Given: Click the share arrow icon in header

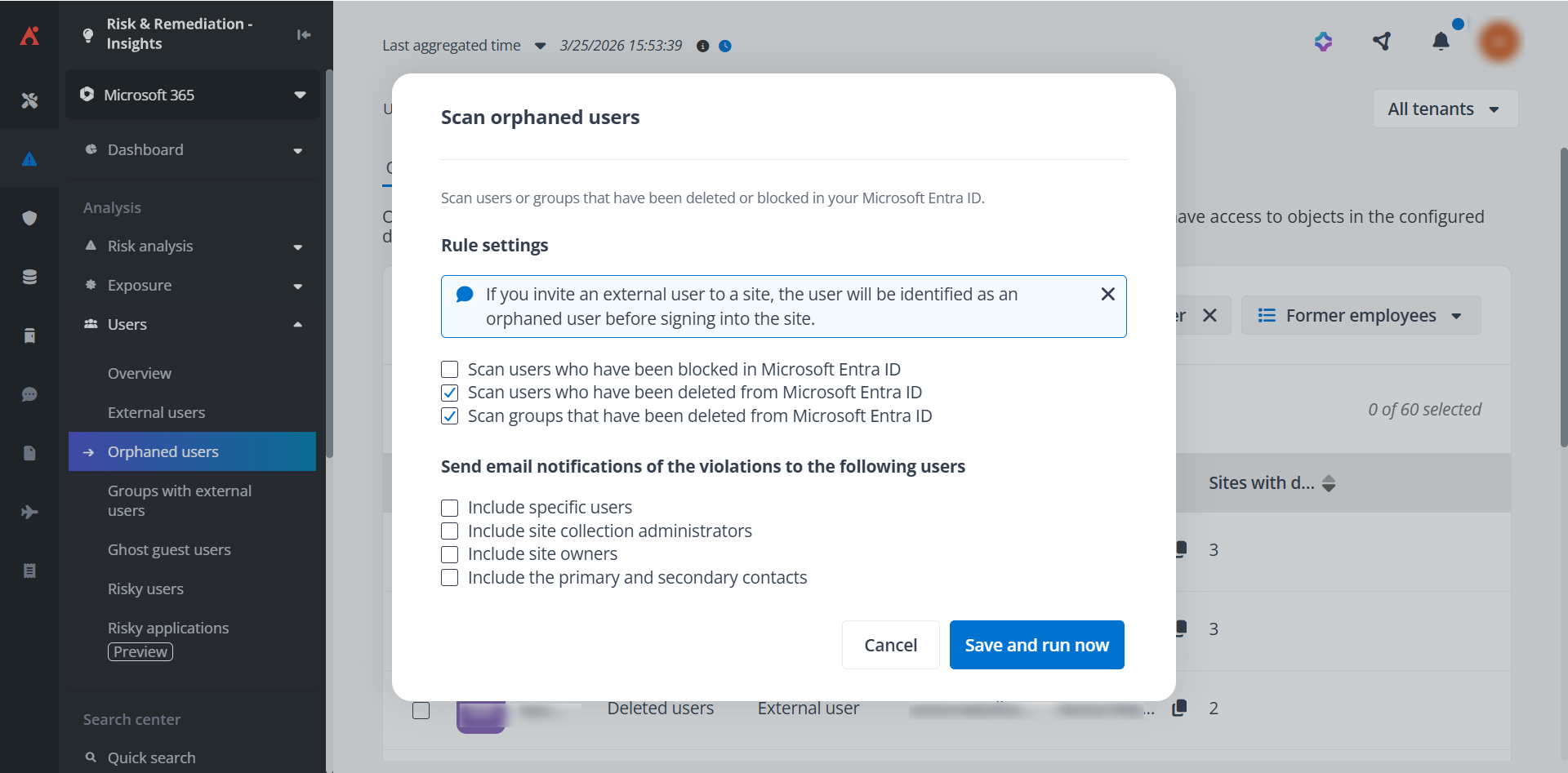Looking at the screenshot, I should (1382, 41).
